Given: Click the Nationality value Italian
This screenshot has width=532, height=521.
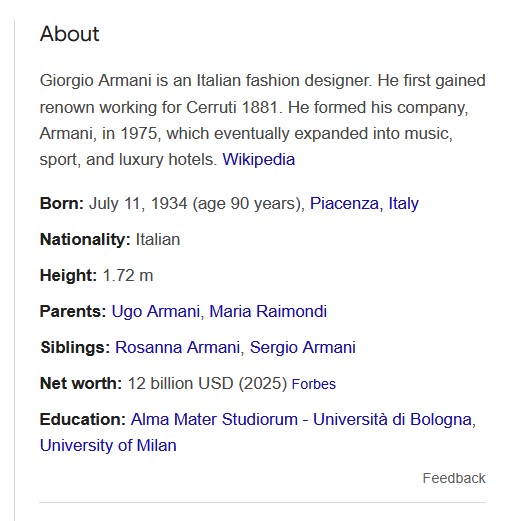Looking at the screenshot, I should point(158,239).
